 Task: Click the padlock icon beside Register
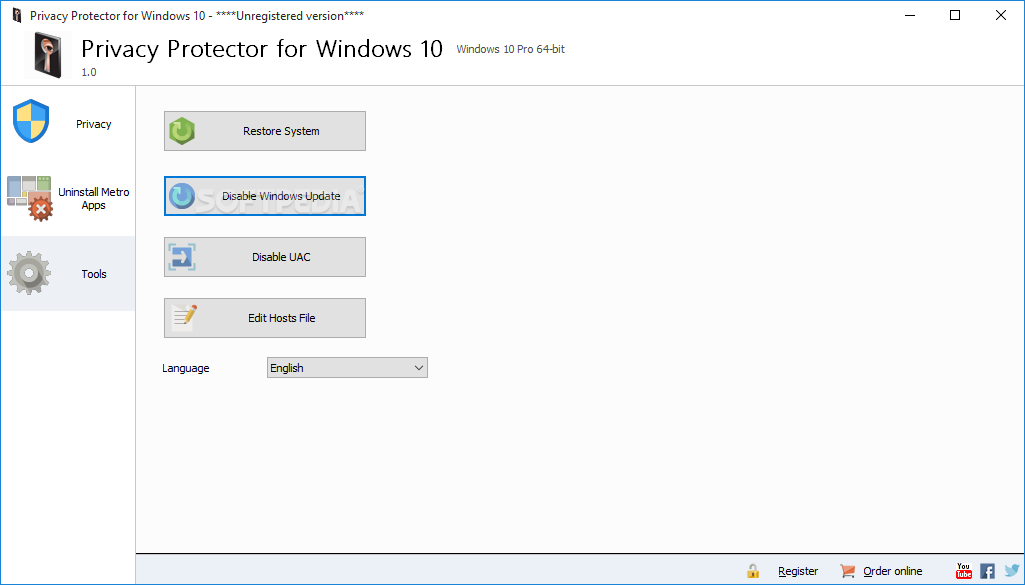click(753, 571)
